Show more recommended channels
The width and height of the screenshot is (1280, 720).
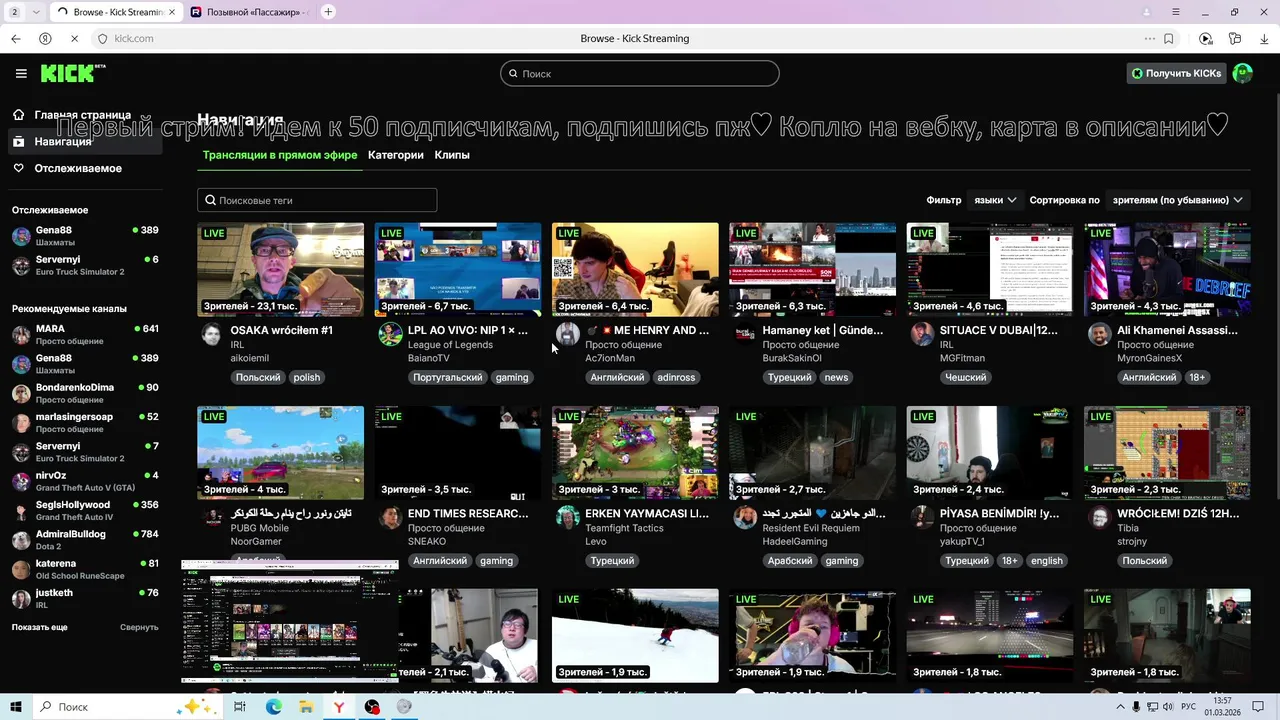click(40, 627)
